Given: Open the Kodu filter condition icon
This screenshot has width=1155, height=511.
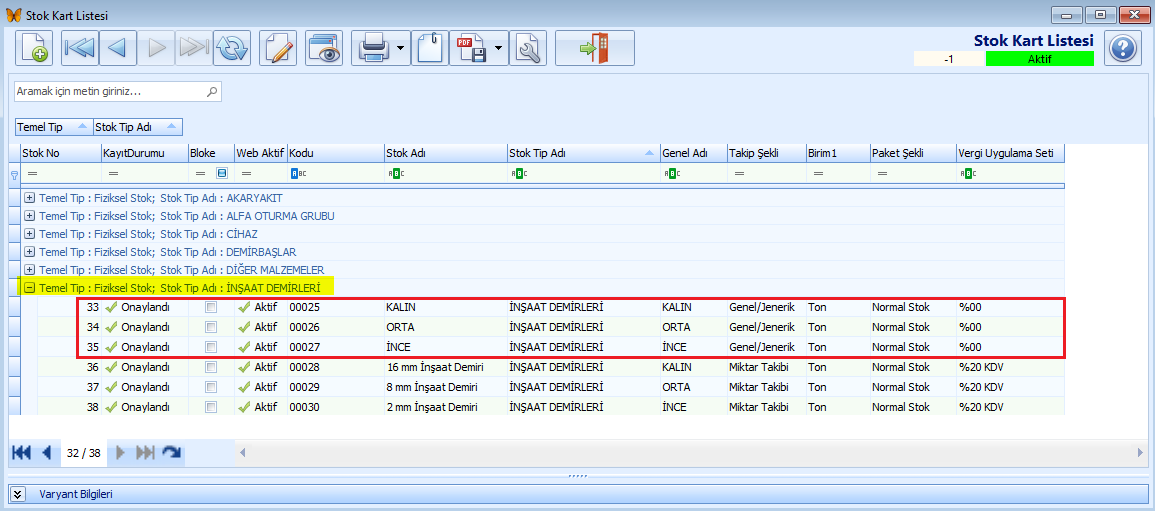Looking at the screenshot, I should click(298, 174).
